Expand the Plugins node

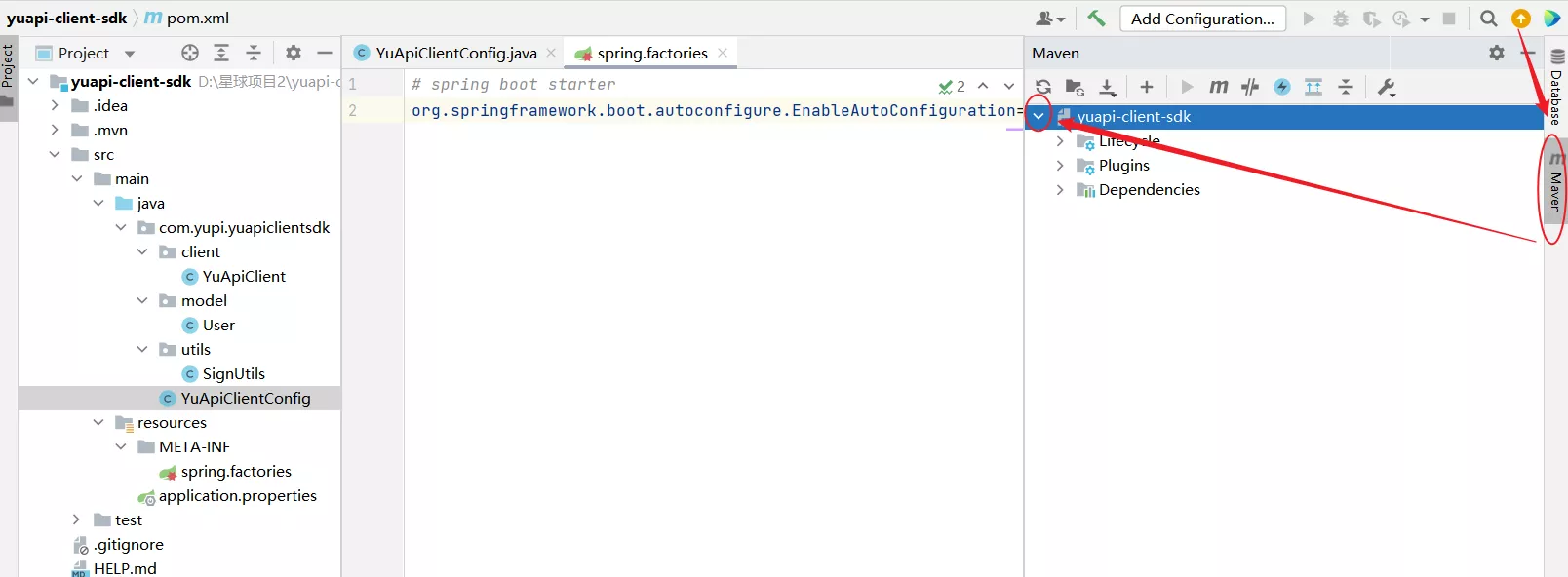(x=1060, y=166)
